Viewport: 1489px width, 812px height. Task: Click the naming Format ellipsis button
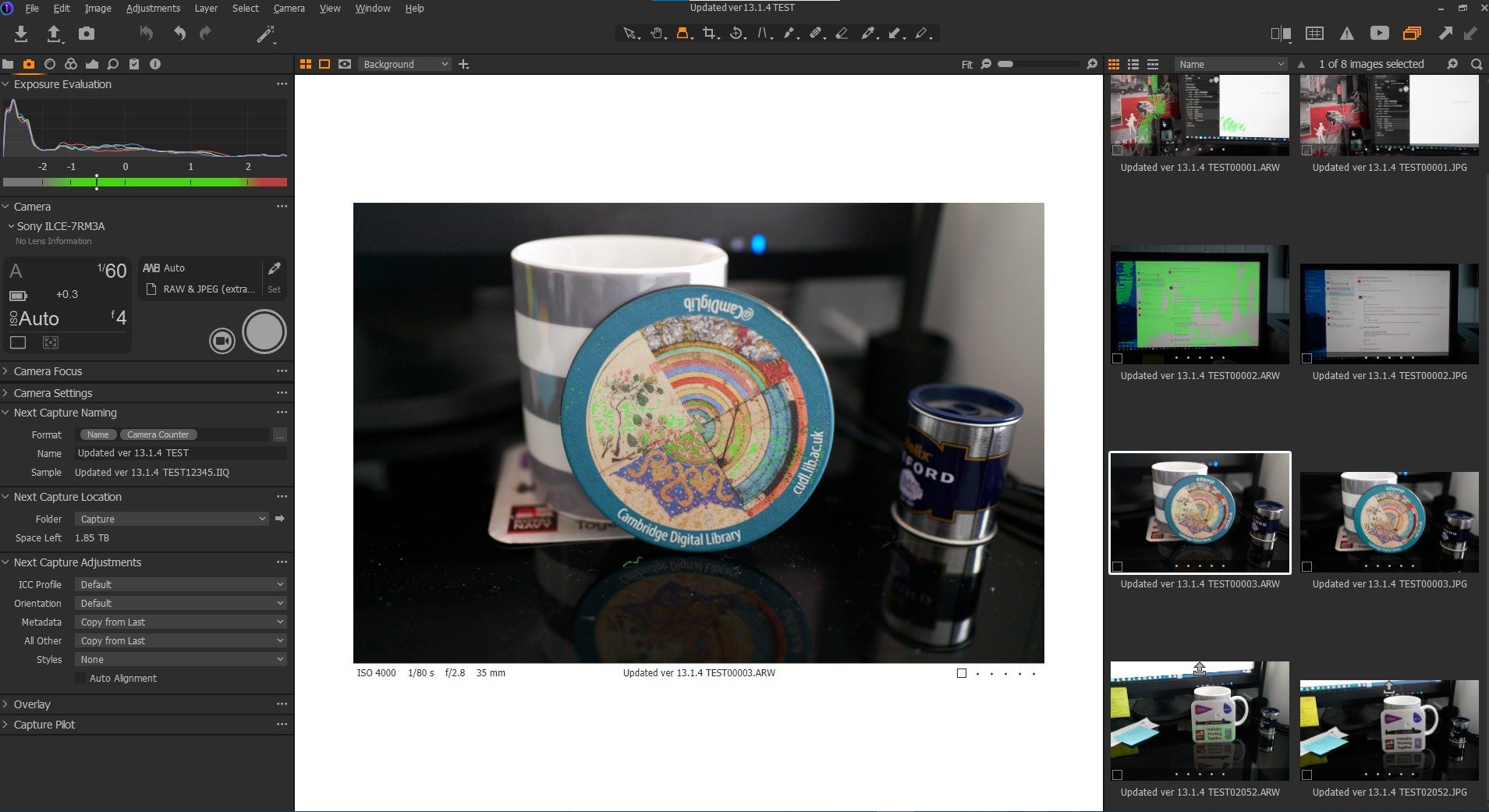(280, 434)
